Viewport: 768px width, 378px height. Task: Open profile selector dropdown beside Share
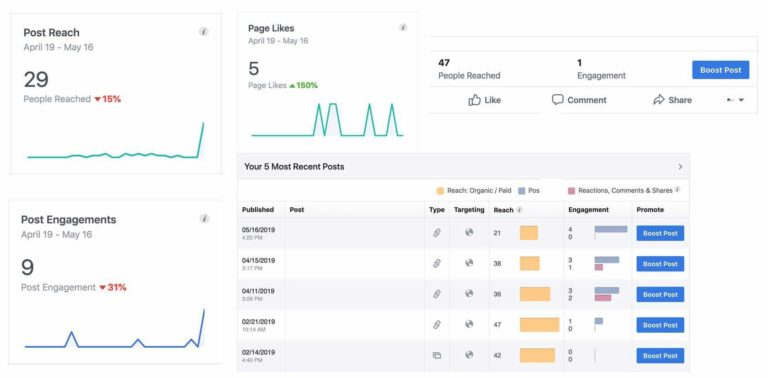coord(735,100)
